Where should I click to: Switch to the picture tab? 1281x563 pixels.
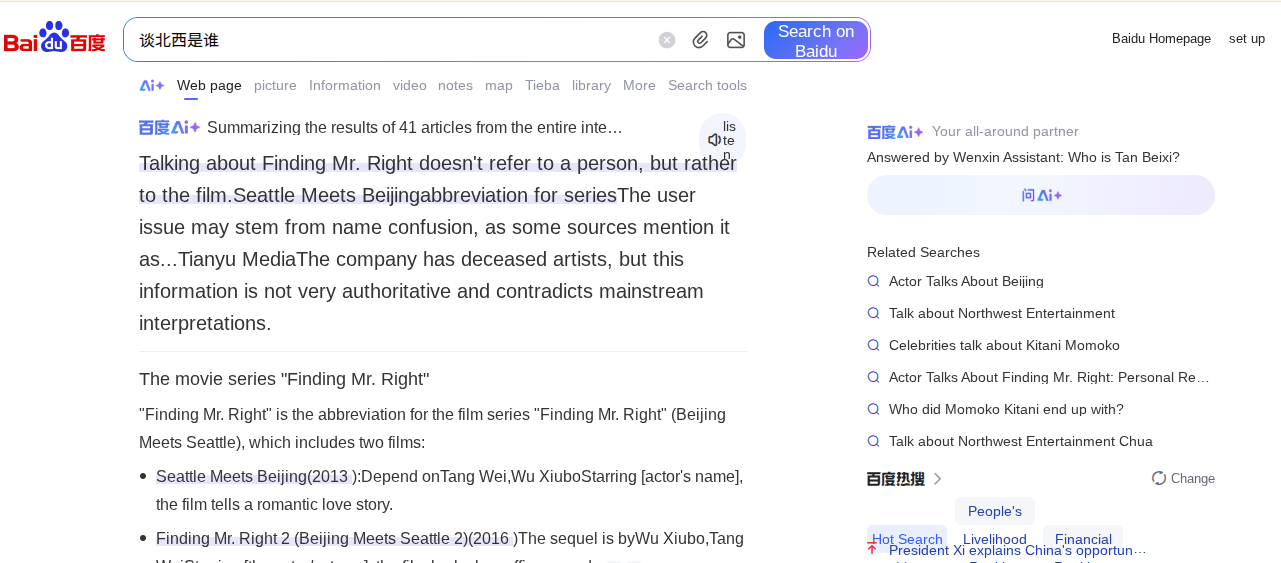point(275,86)
